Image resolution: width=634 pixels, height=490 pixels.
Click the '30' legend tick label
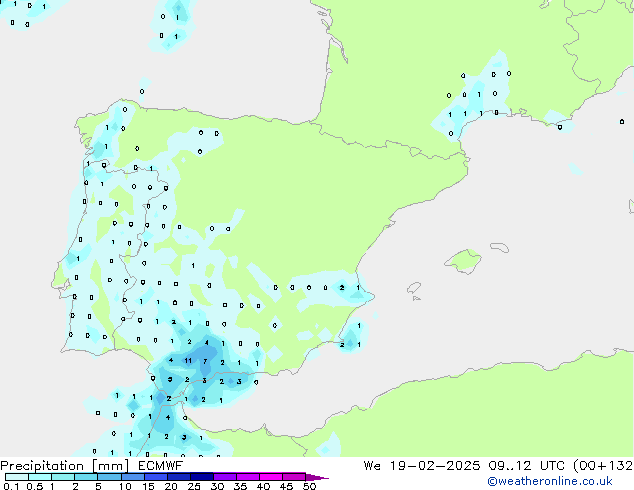(x=217, y=486)
